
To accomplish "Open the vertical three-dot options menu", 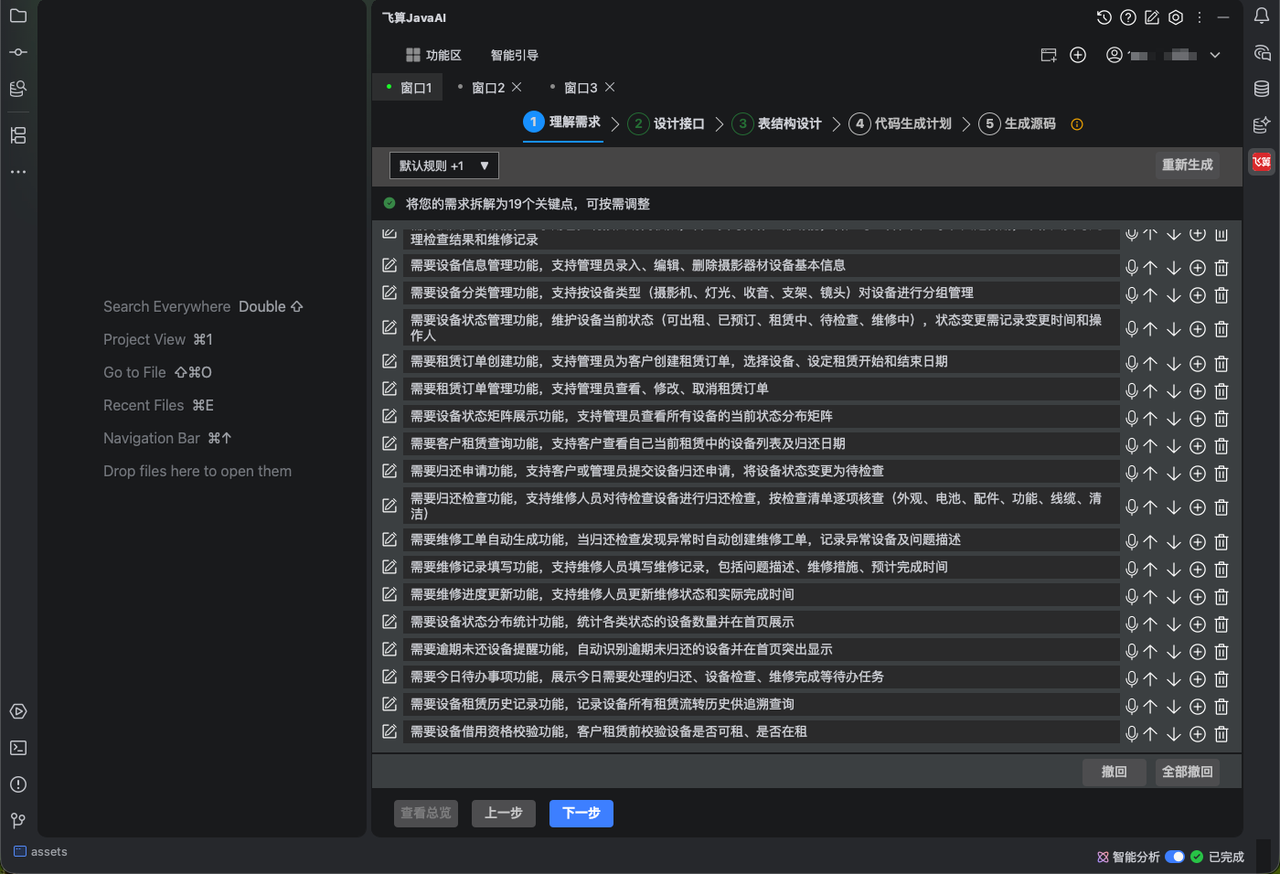I will [x=1199, y=17].
